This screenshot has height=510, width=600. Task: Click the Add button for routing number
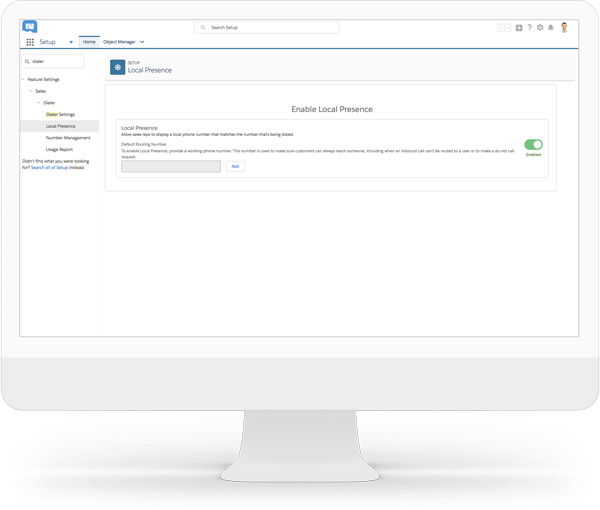point(235,166)
